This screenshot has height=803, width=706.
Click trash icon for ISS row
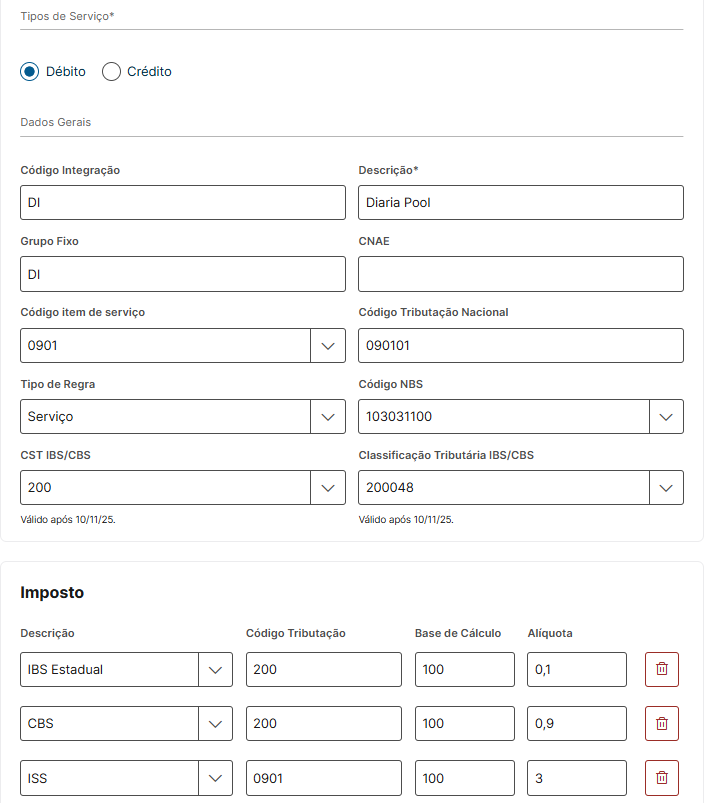pyautogui.click(x=661, y=777)
